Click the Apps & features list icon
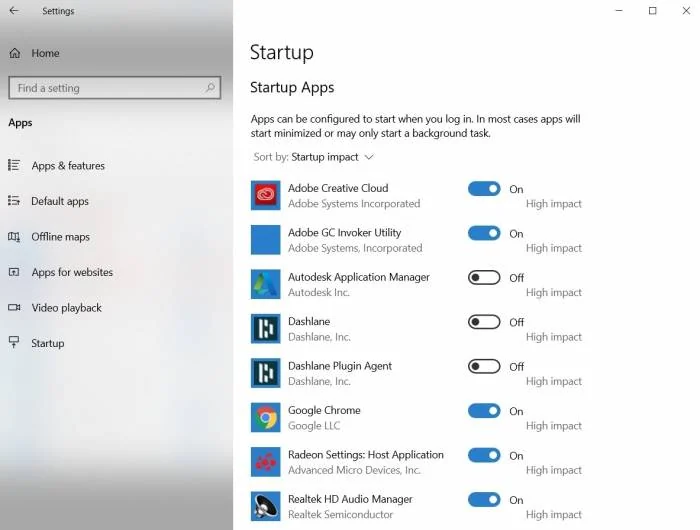The width and height of the screenshot is (700, 530). coord(14,165)
